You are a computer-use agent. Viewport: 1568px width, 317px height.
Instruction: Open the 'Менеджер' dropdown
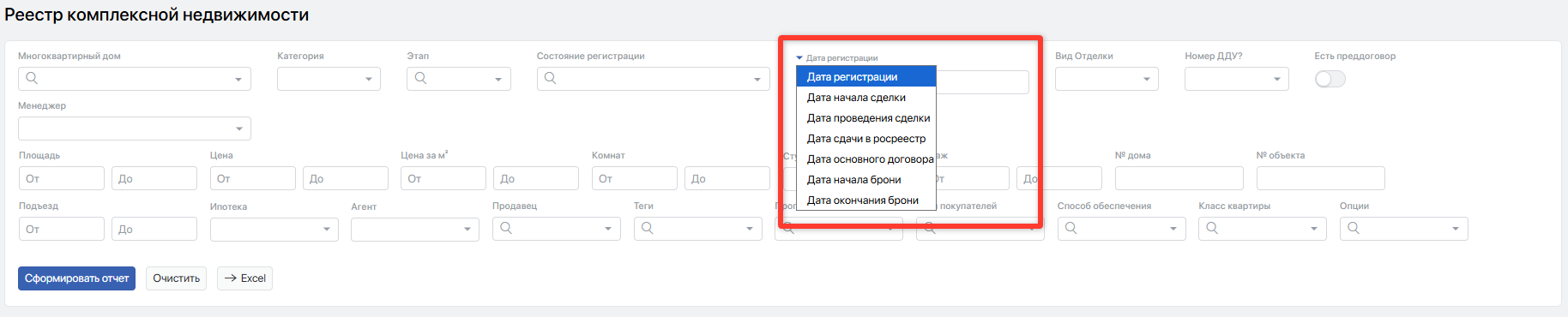point(135,129)
